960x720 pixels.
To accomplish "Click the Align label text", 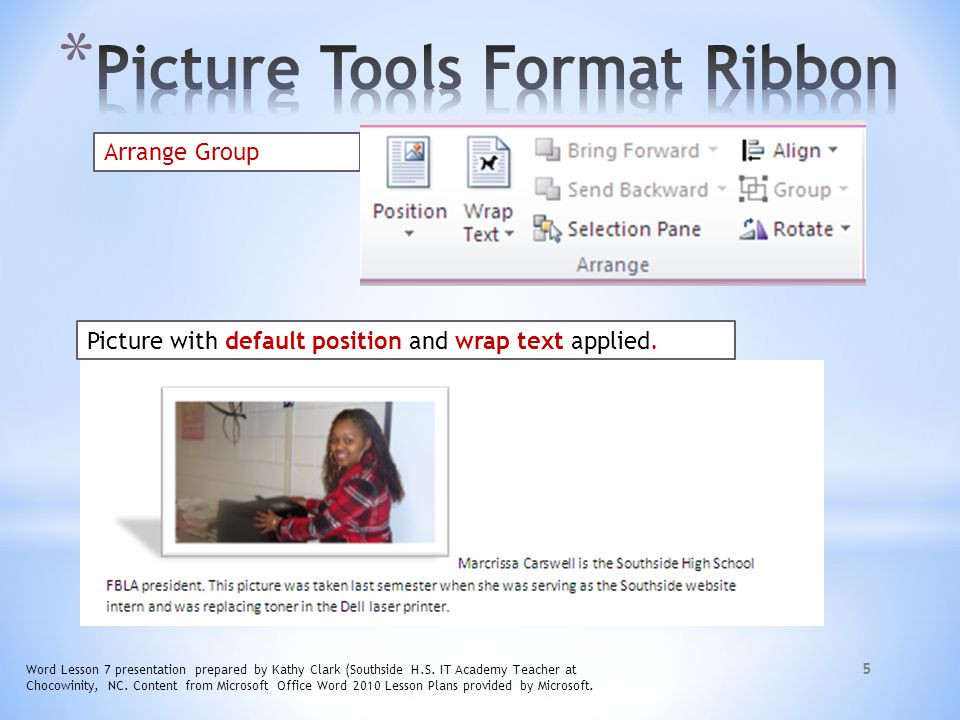I will (x=796, y=150).
